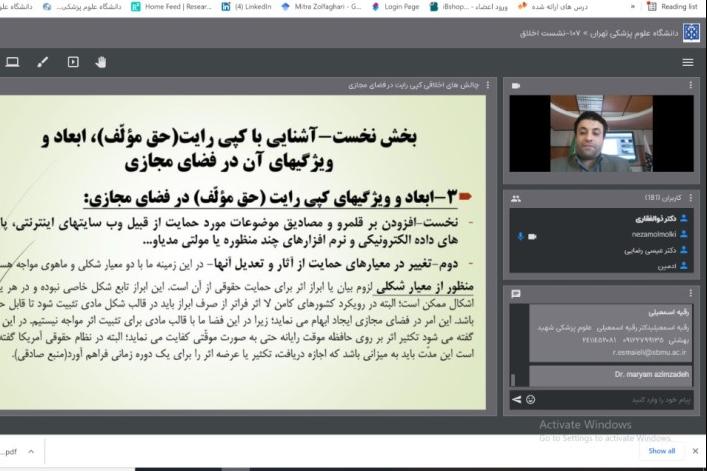Toggle nezamolmolki's camera icon
The image size is (707, 471).
[x=532, y=236]
